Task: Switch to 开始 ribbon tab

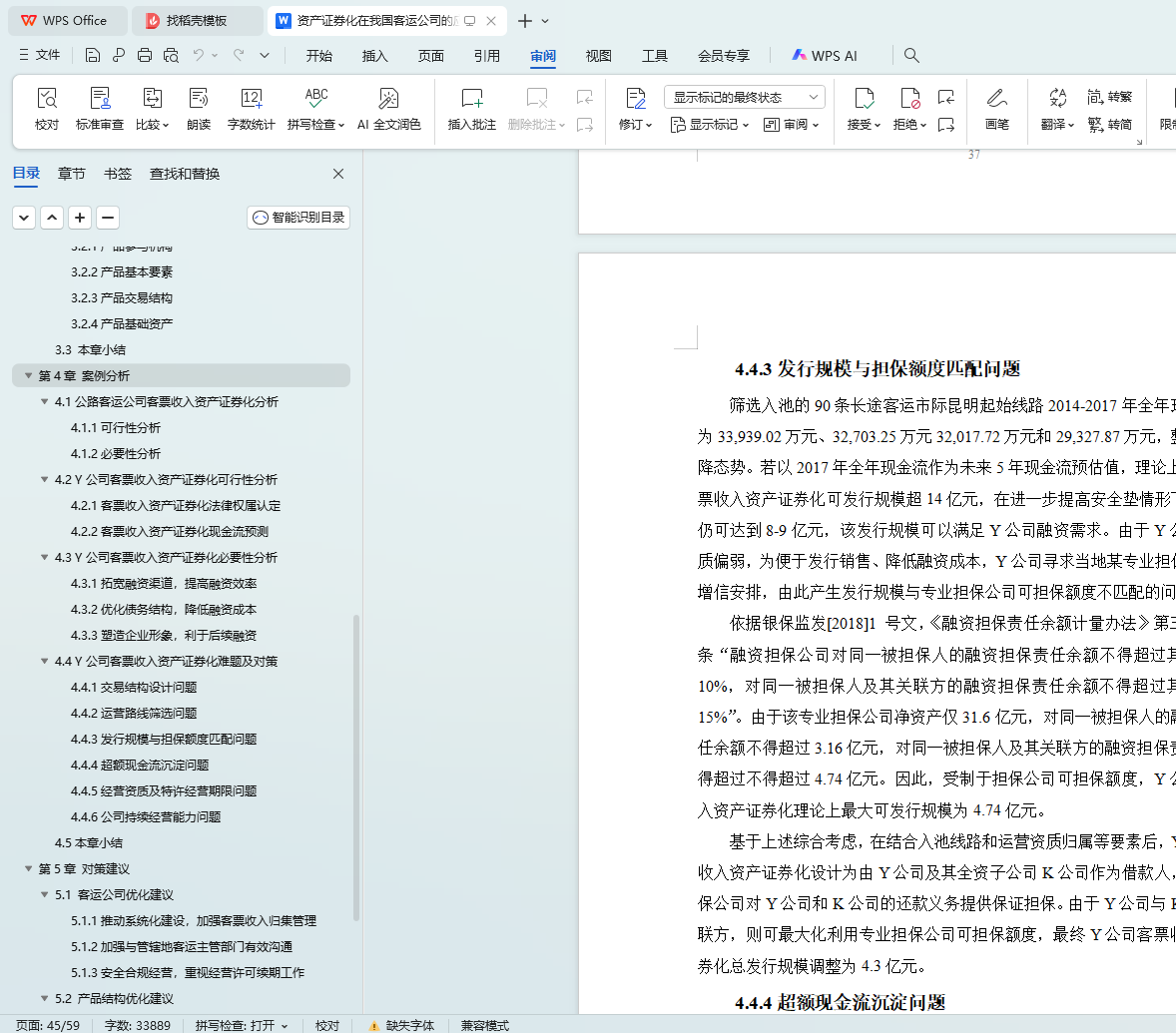Action: [318, 56]
